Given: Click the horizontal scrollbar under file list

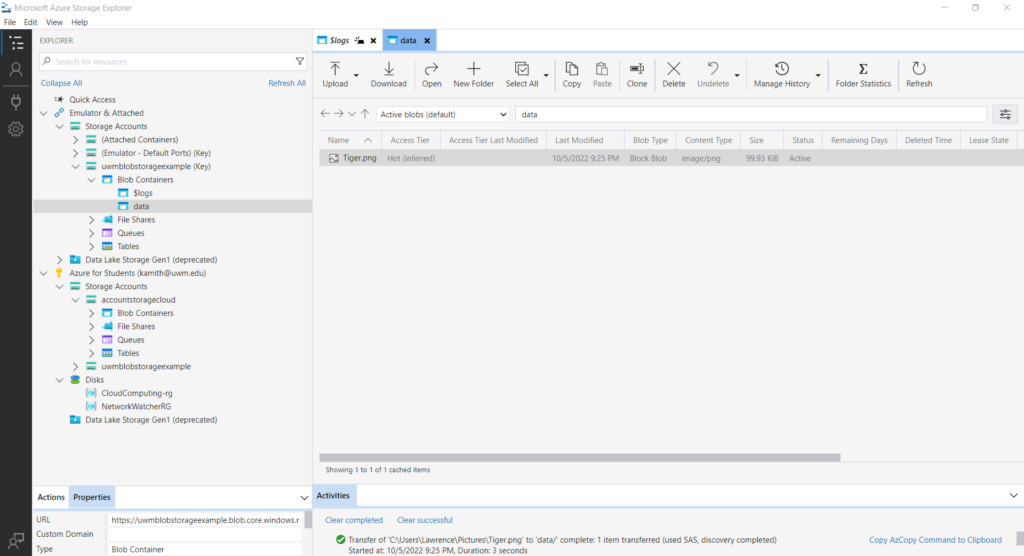Looking at the screenshot, I should [x=580, y=458].
